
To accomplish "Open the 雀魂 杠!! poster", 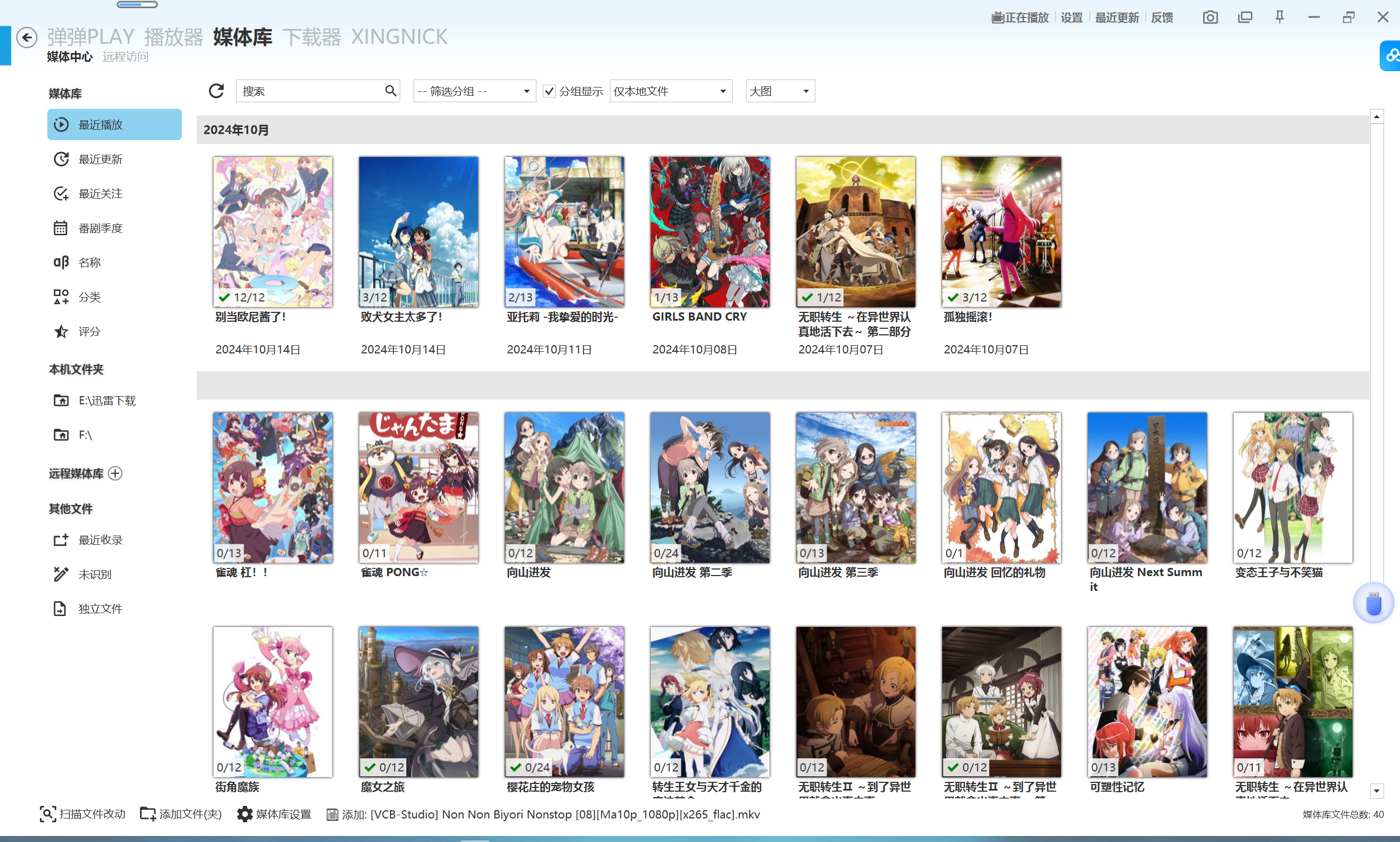I will point(273,488).
